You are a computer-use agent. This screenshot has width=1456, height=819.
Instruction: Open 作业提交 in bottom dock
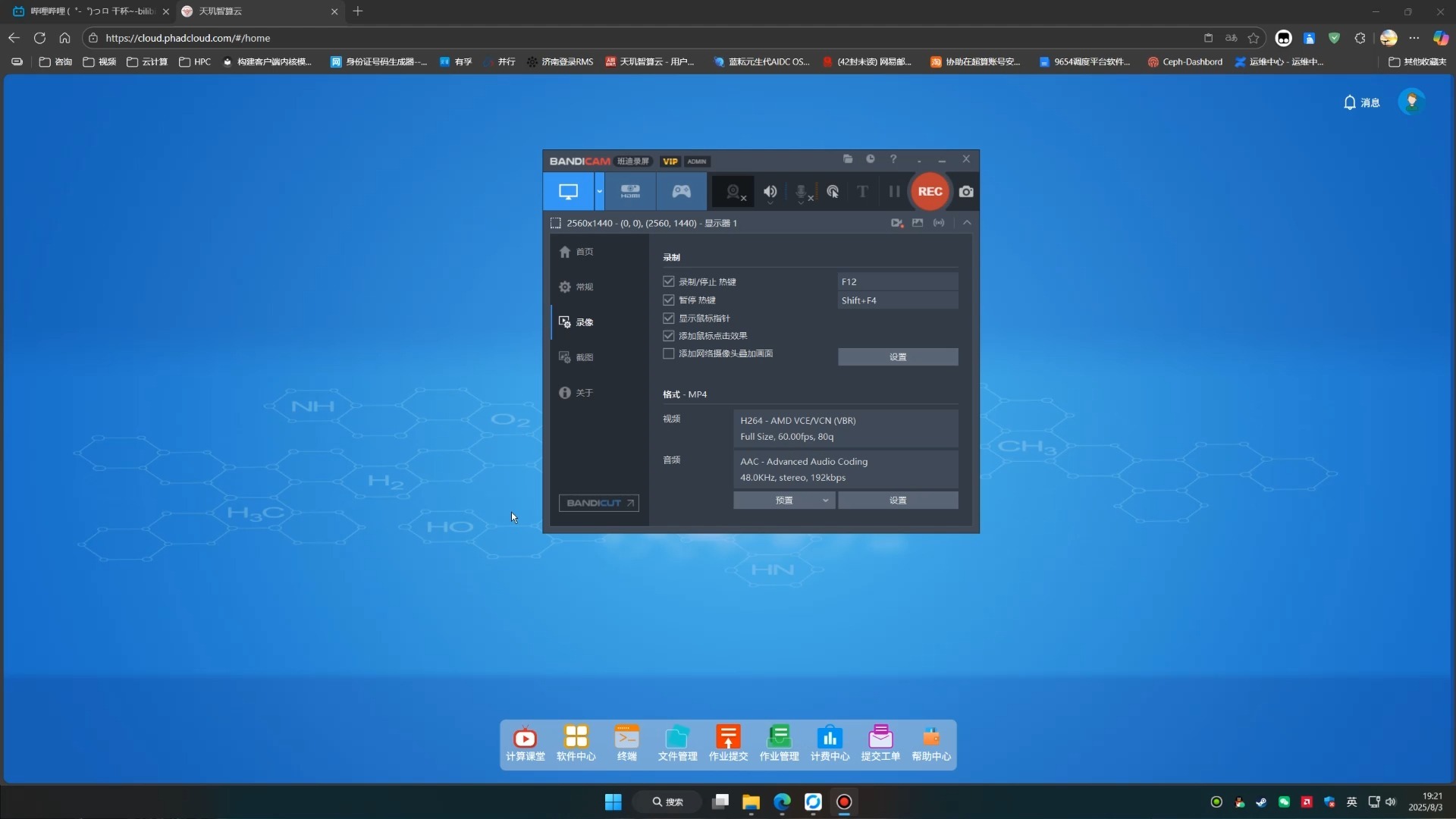(x=729, y=744)
